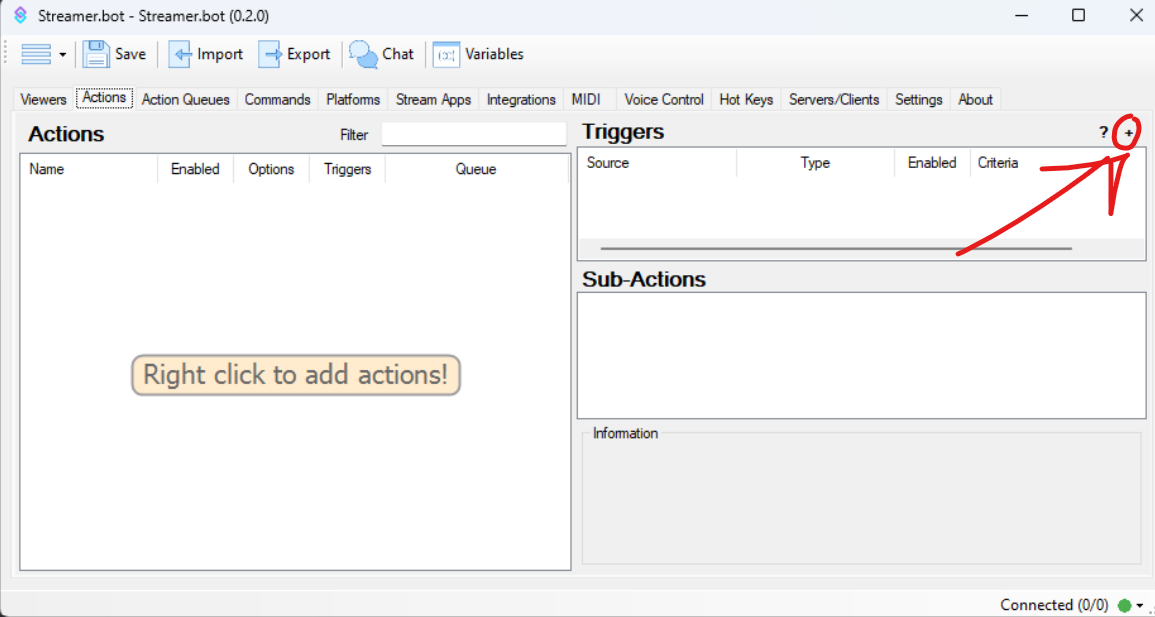The image size is (1155, 617).
Task: Switch to the Stream Apps tab
Action: (x=433, y=99)
